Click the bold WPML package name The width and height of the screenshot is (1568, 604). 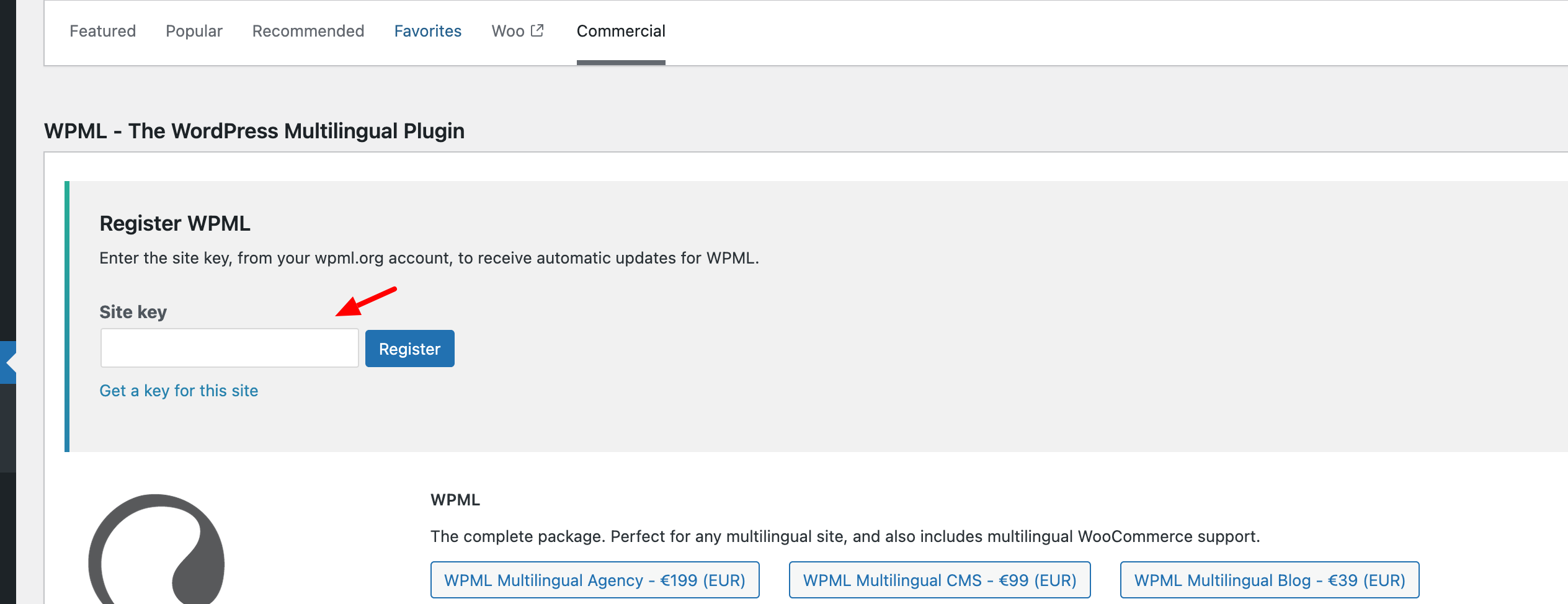point(455,500)
